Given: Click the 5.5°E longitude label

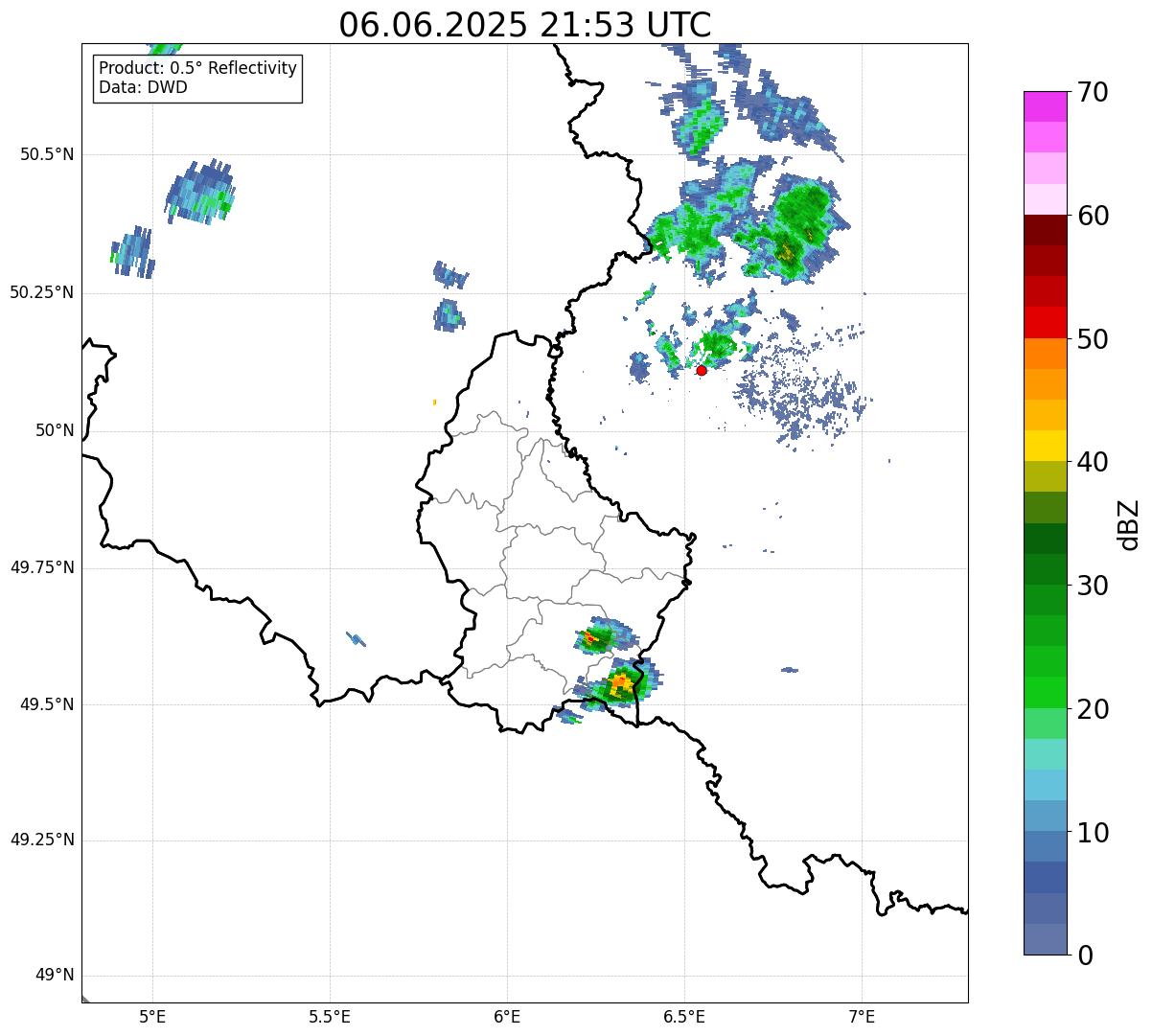Looking at the screenshot, I should tap(331, 1017).
